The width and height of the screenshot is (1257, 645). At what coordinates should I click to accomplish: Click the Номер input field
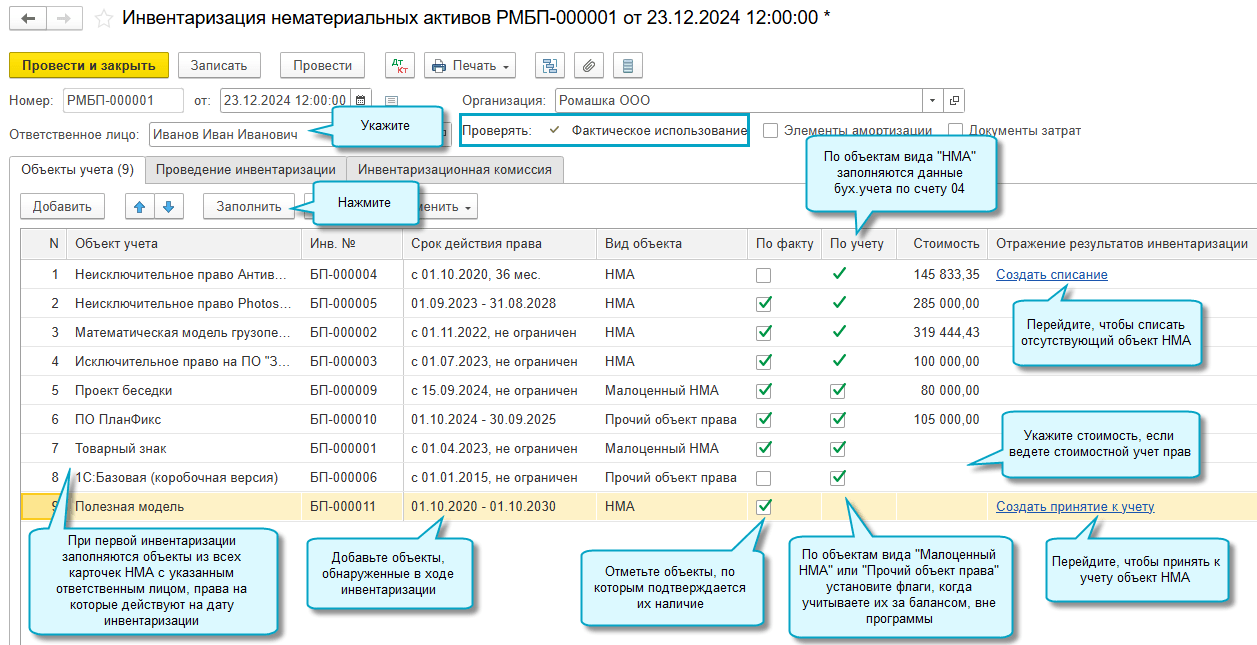(122, 100)
